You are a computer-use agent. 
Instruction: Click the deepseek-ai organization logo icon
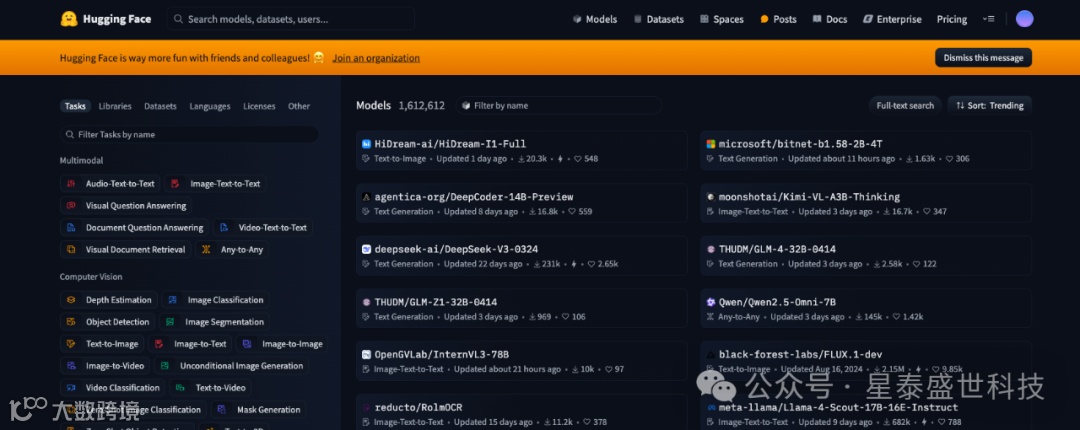pyautogui.click(x=367, y=249)
